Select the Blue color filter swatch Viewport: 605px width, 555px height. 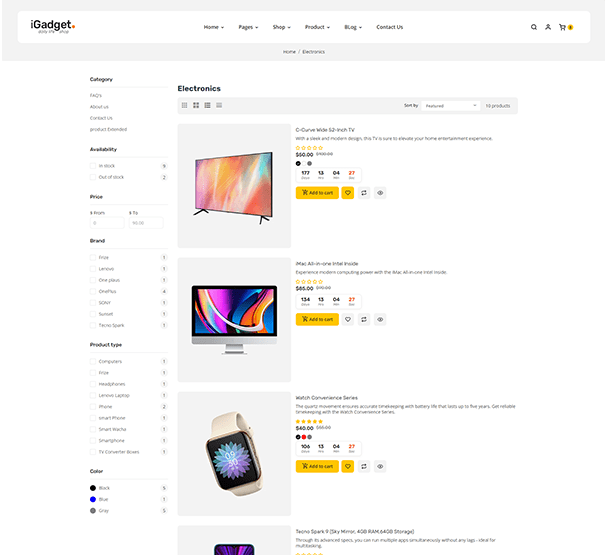(93, 499)
